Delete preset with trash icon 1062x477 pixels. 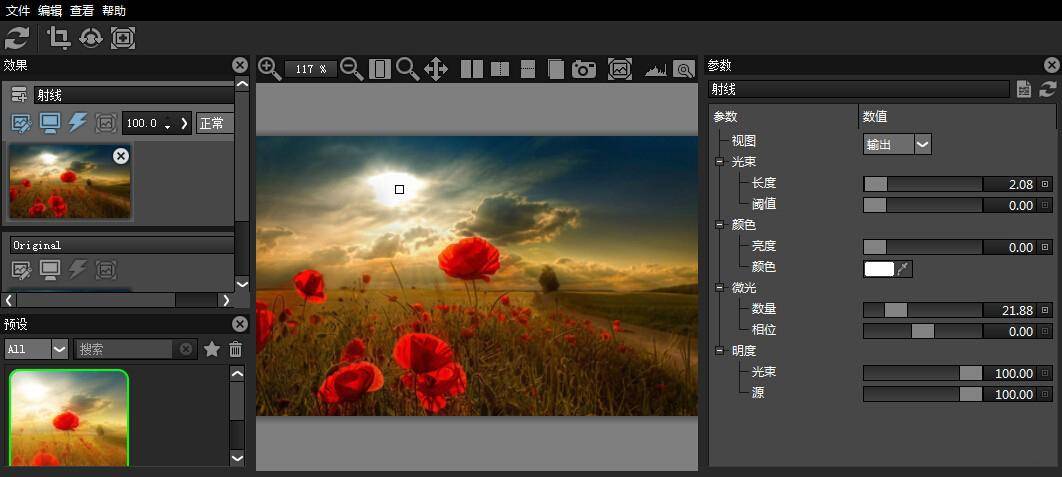tap(236, 349)
